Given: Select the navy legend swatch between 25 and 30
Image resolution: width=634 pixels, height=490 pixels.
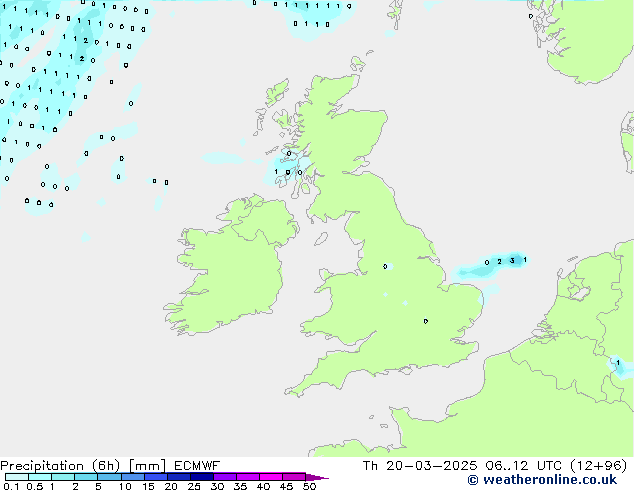Looking at the screenshot, I should tap(201, 477).
